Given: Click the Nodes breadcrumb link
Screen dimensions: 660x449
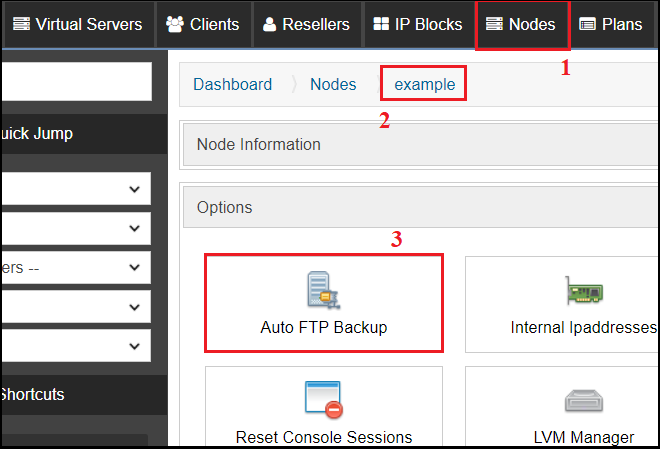Looking at the screenshot, I should pos(333,85).
